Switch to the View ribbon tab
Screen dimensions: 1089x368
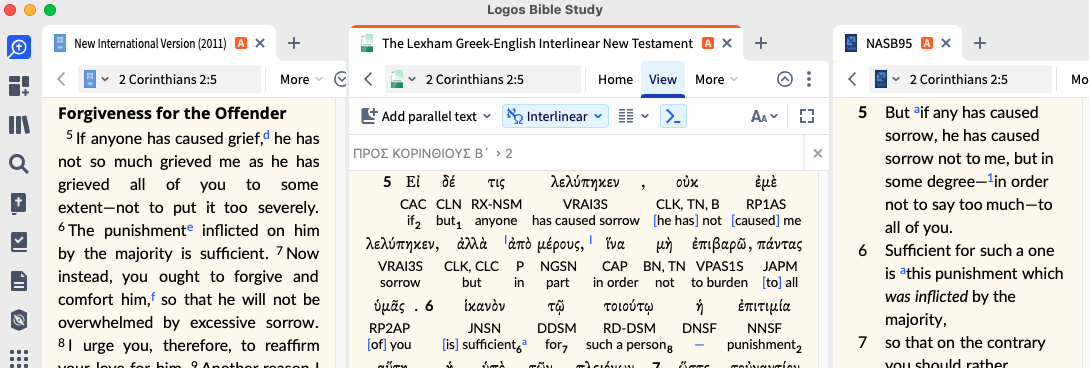663,79
